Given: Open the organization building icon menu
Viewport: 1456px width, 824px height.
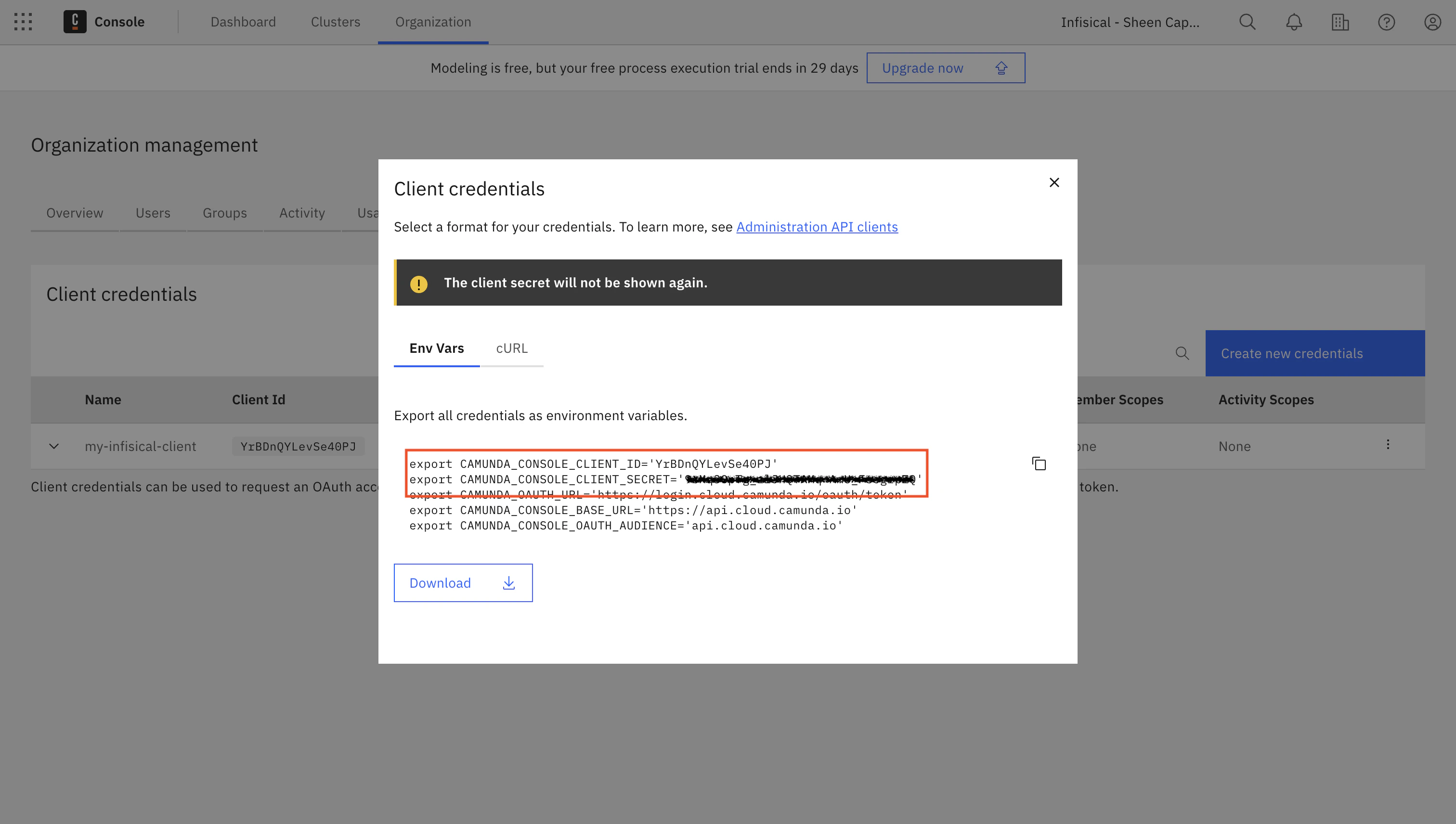Looking at the screenshot, I should tap(1340, 22).
